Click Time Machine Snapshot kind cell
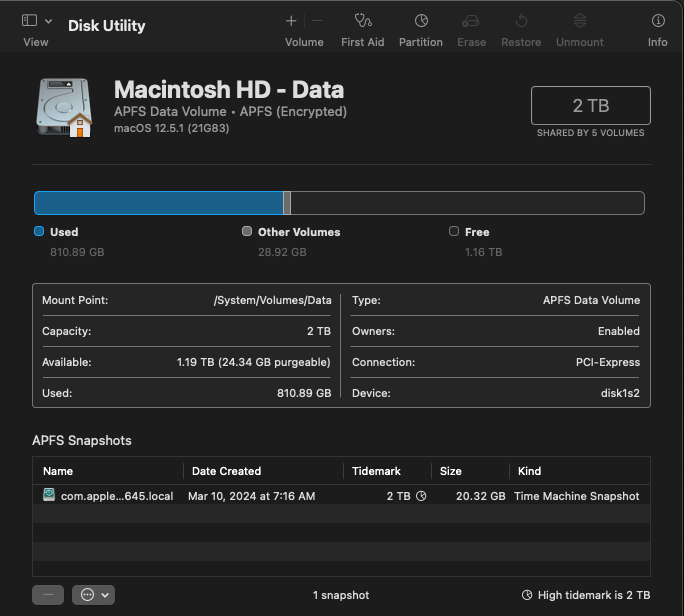 (x=576, y=496)
